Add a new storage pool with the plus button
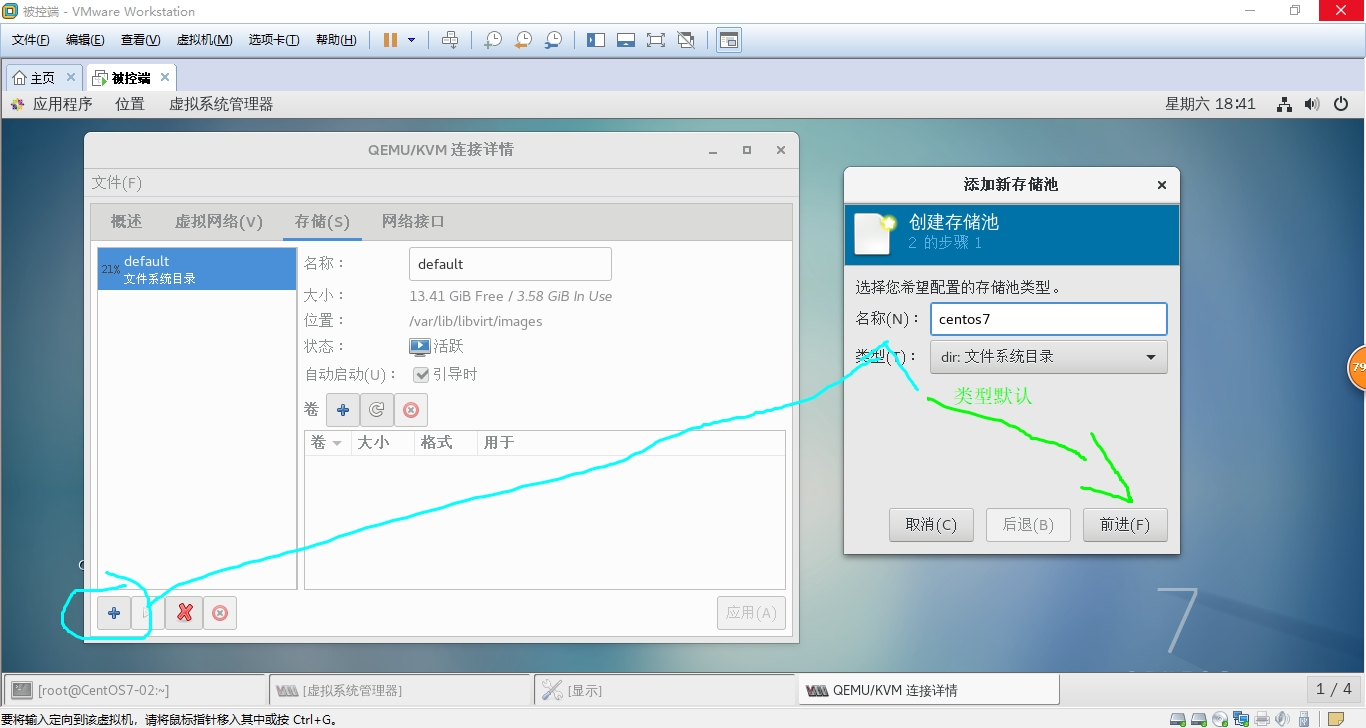This screenshot has width=1366, height=728. (114, 613)
